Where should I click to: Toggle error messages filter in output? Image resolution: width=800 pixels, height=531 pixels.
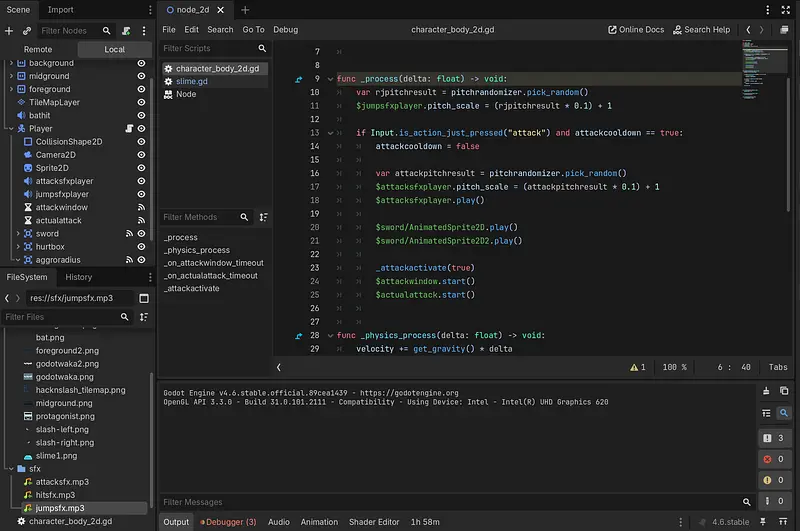tap(776, 459)
